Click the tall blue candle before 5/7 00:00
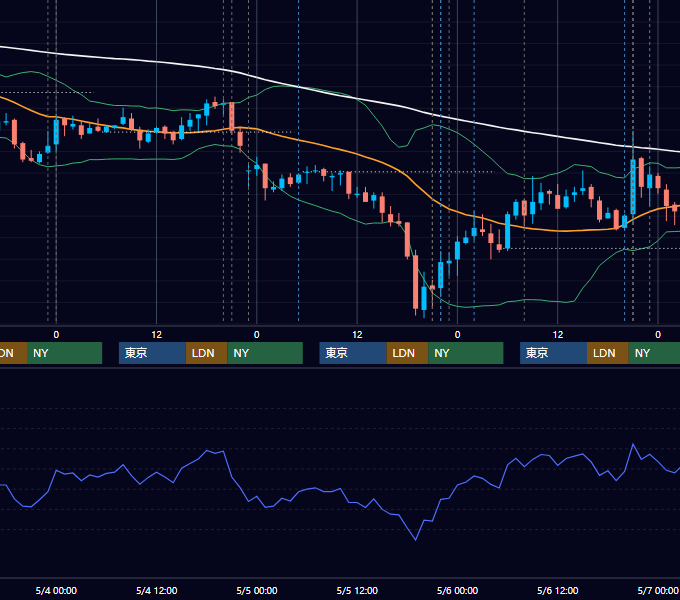The height and width of the screenshot is (600, 680). (x=633, y=186)
